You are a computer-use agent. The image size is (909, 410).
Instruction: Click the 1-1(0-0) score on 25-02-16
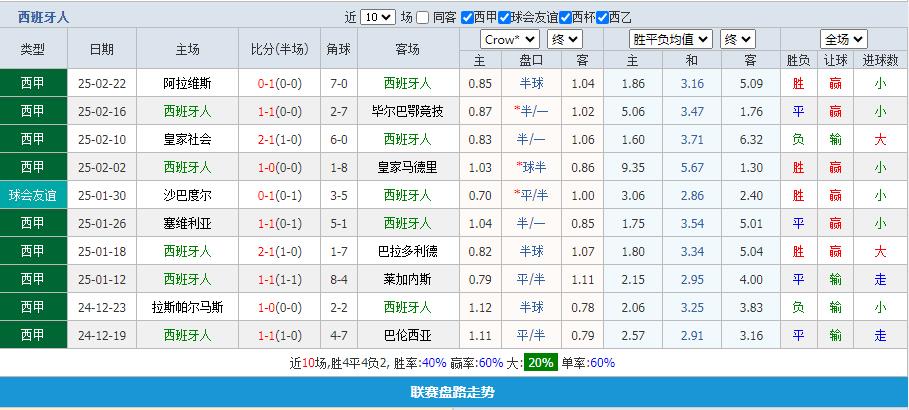tap(280, 111)
